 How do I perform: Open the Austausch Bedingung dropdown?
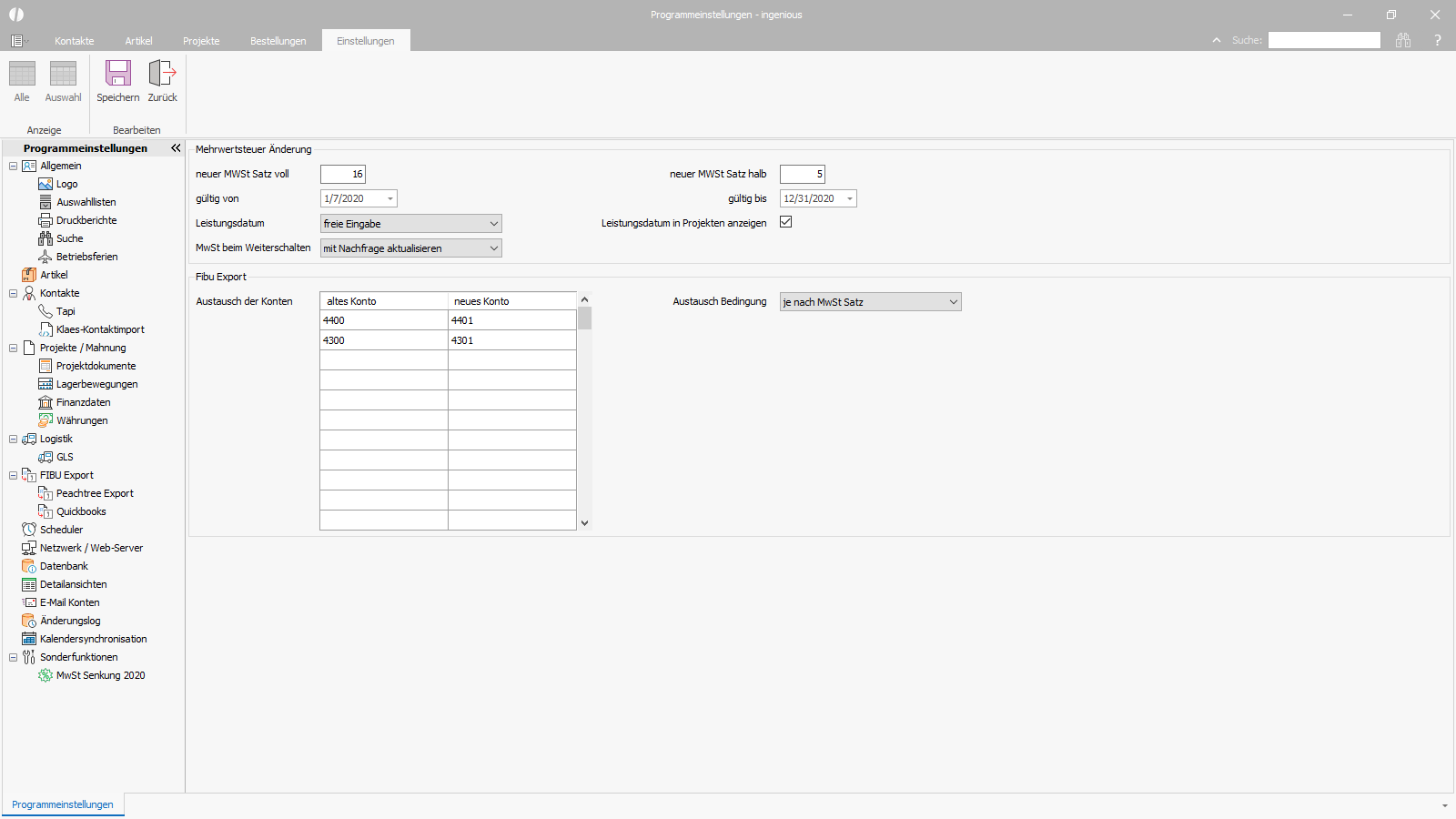click(x=871, y=302)
